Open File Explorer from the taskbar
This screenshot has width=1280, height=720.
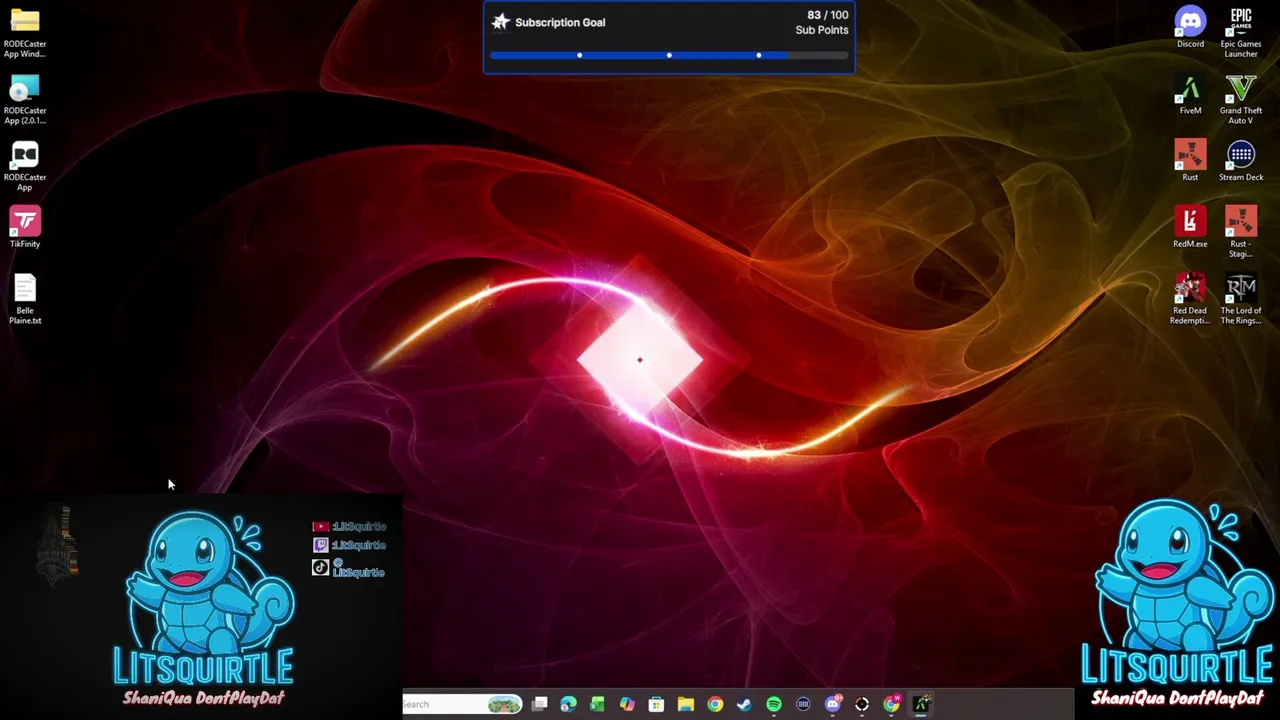click(x=686, y=704)
